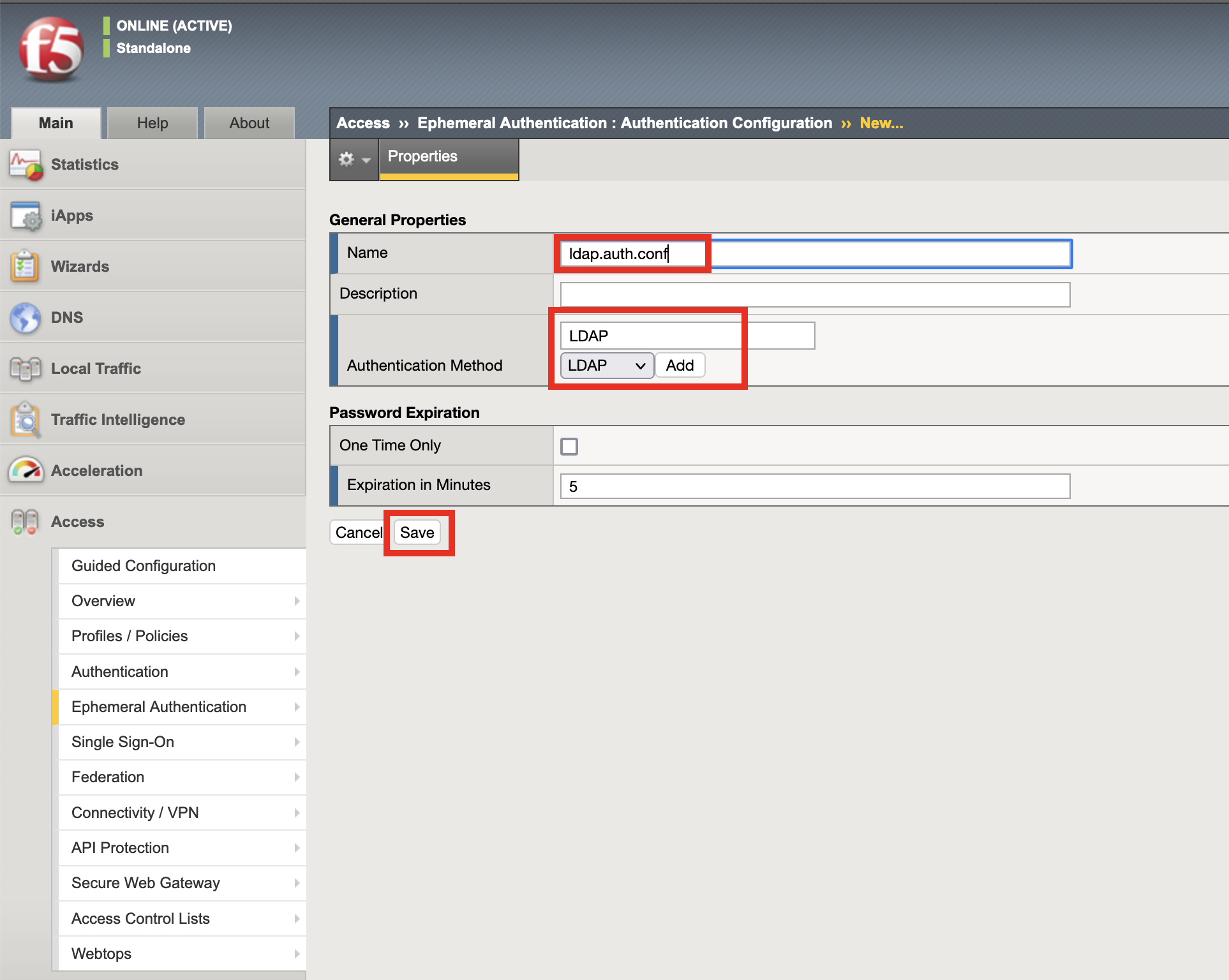
Task: Open the Single Sign-On menu item
Action: click(182, 742)
